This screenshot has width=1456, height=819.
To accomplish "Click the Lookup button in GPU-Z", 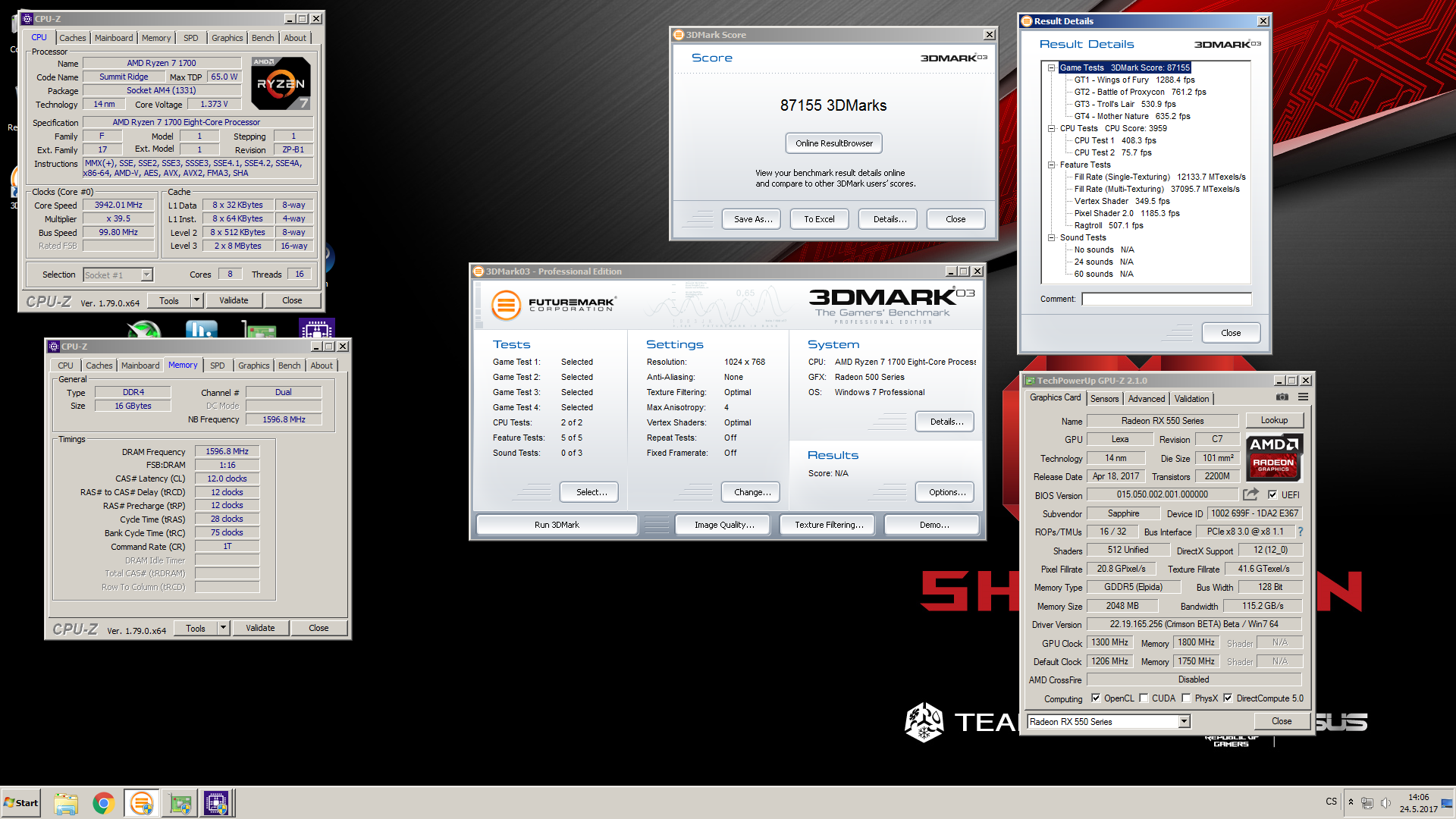I will tap(1274, 420).
